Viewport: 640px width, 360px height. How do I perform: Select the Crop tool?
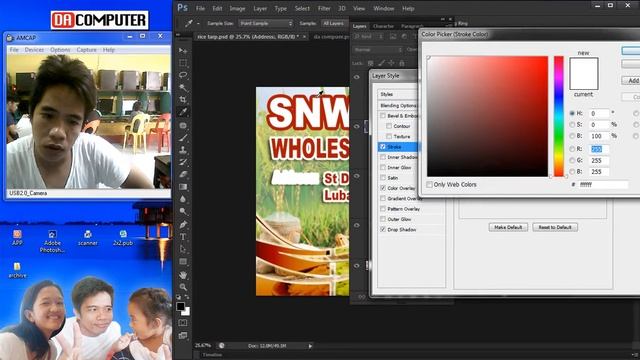(x=183, y=100)
